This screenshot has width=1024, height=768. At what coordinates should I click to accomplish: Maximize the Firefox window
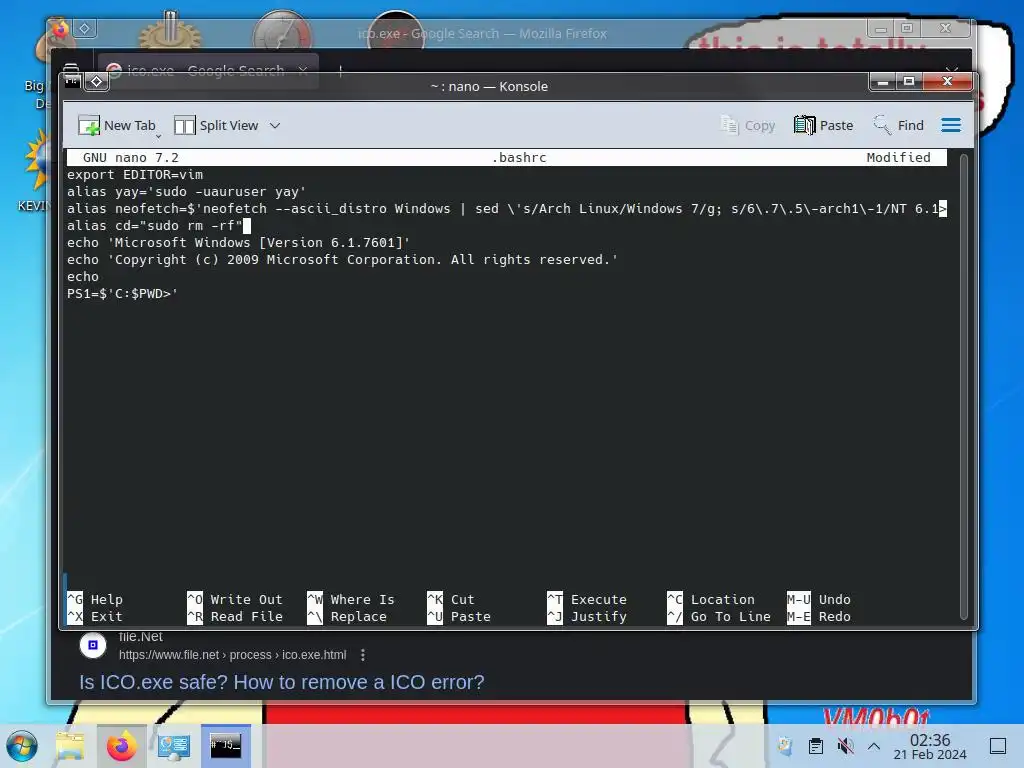point(907,28)
